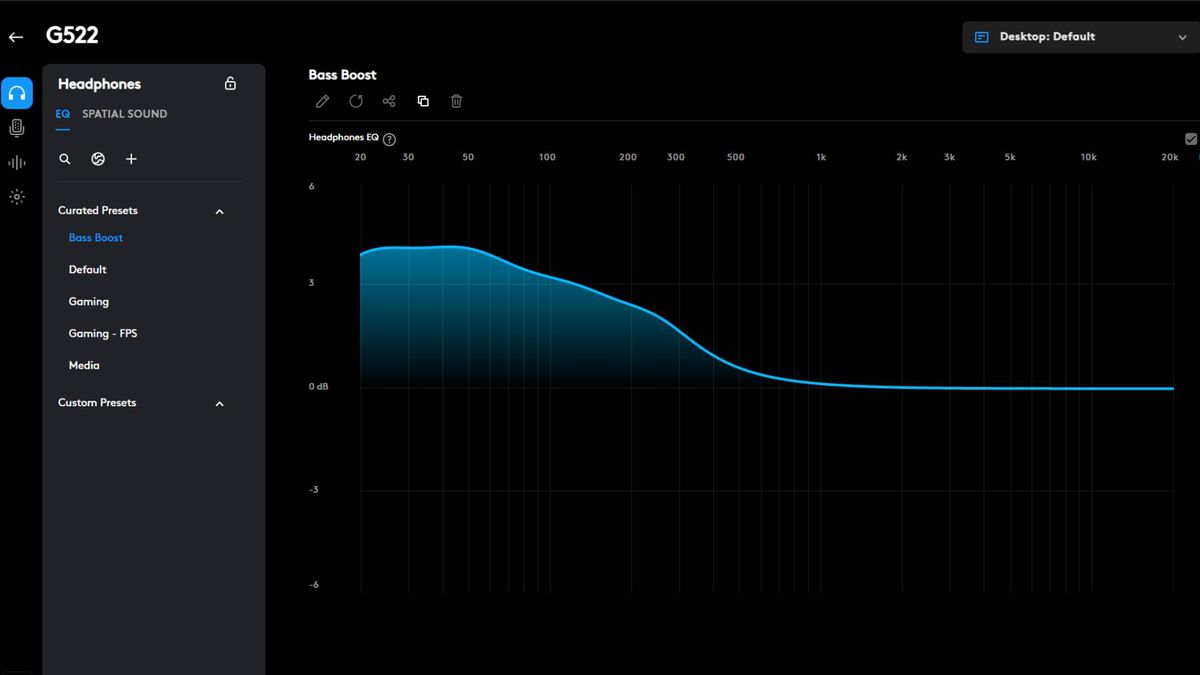Screen dimensions: 1200x675
Task: Switch to the Spatial Sound tab
Action: click(x=125, y=114)
